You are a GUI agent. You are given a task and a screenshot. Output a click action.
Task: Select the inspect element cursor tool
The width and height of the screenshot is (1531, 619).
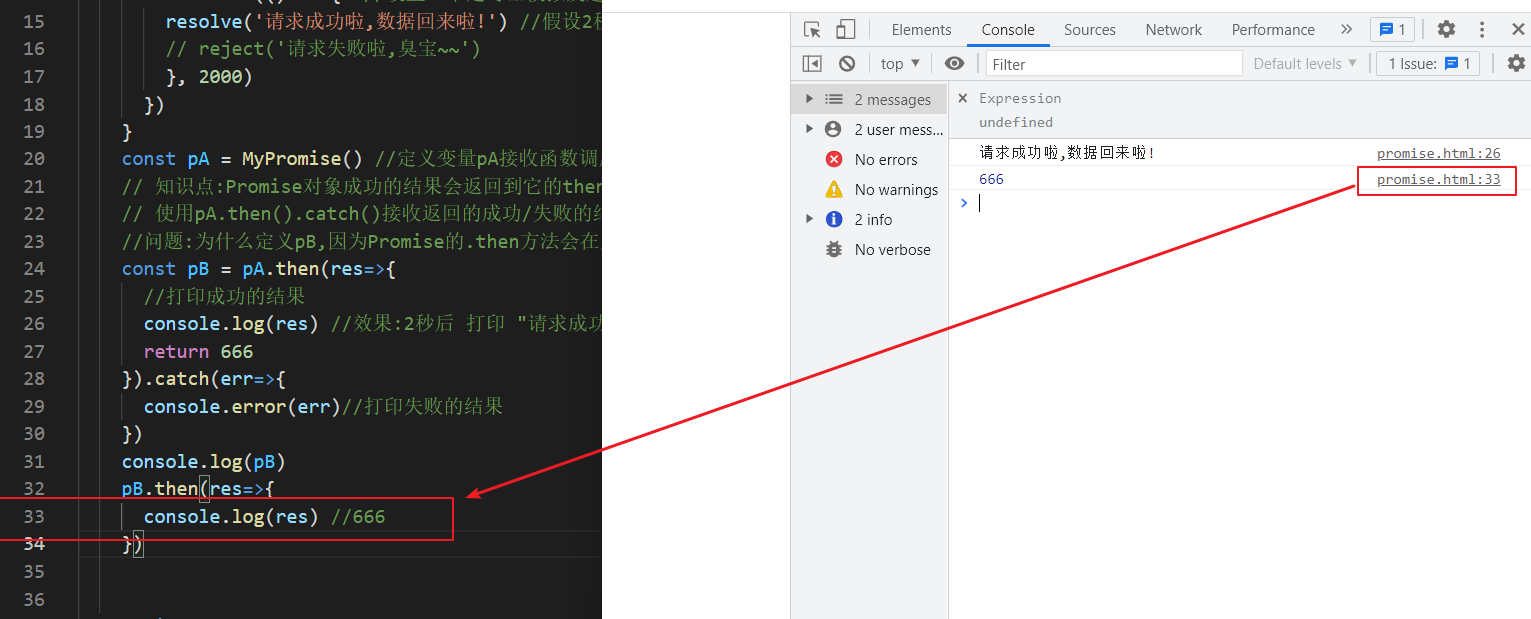pos(814,29)
